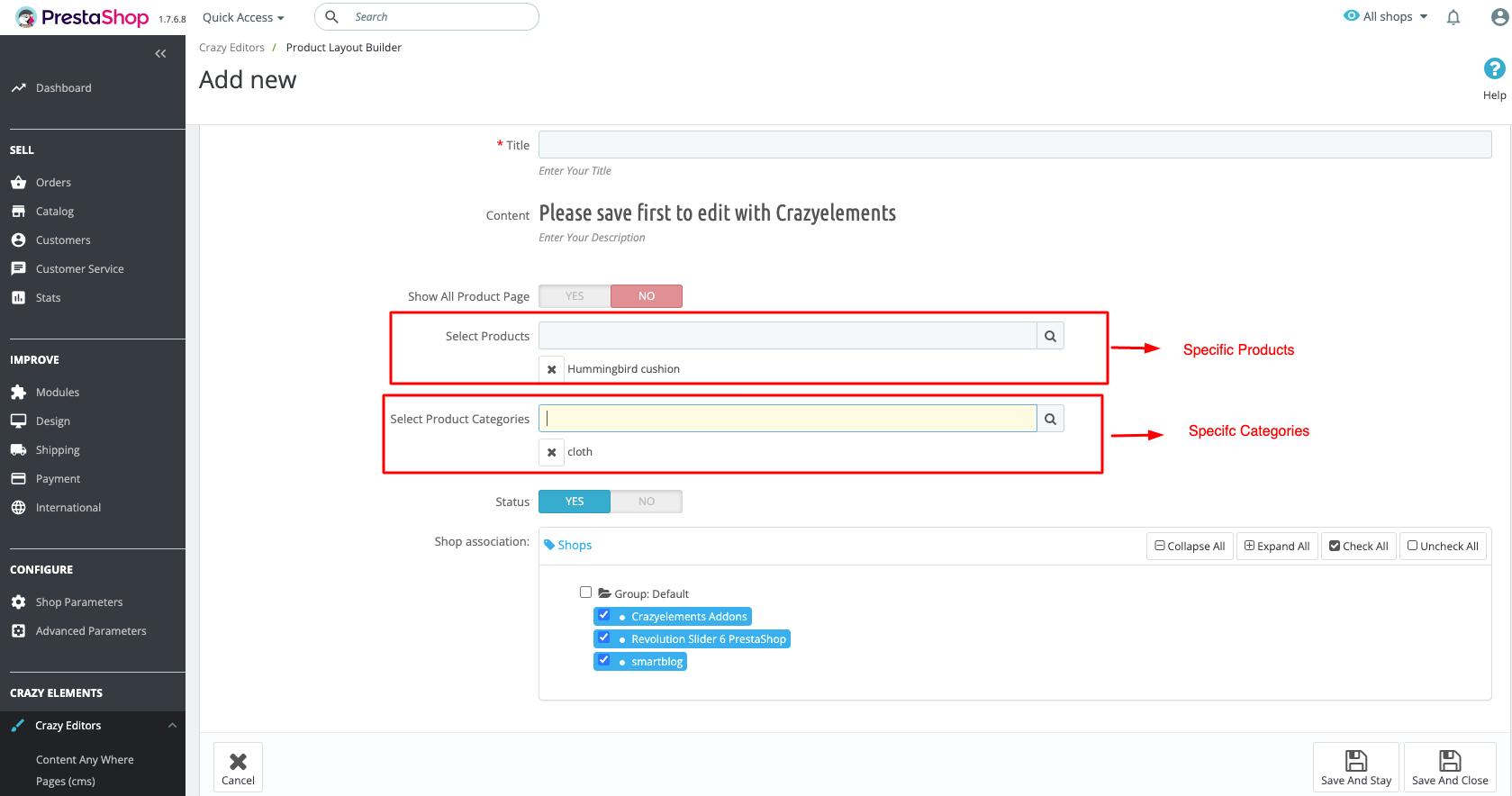Click the Select Product Categories search icon
The height and width of the screenshot is (796, 1512).
click(1050, 419)
